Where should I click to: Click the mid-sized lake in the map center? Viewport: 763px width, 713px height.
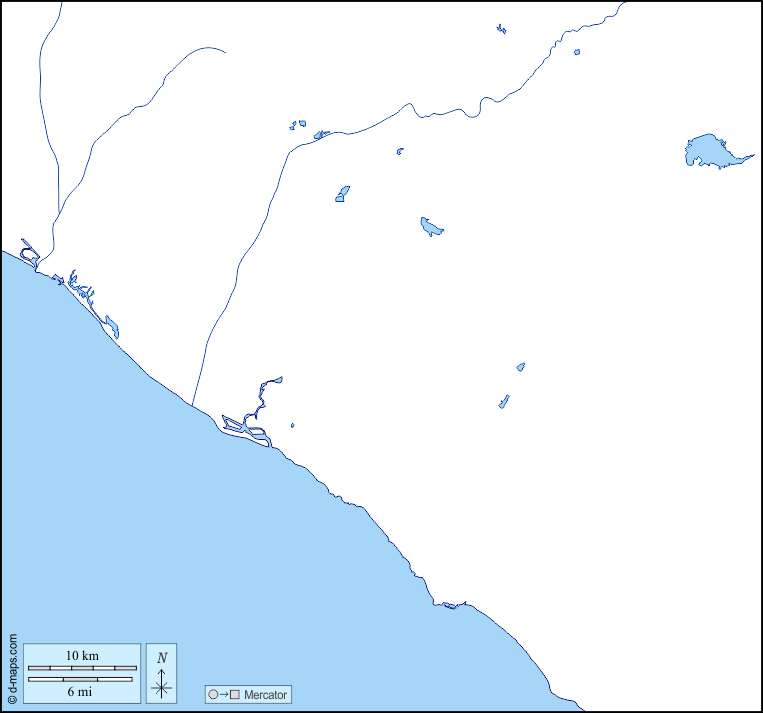click(431, 227)
